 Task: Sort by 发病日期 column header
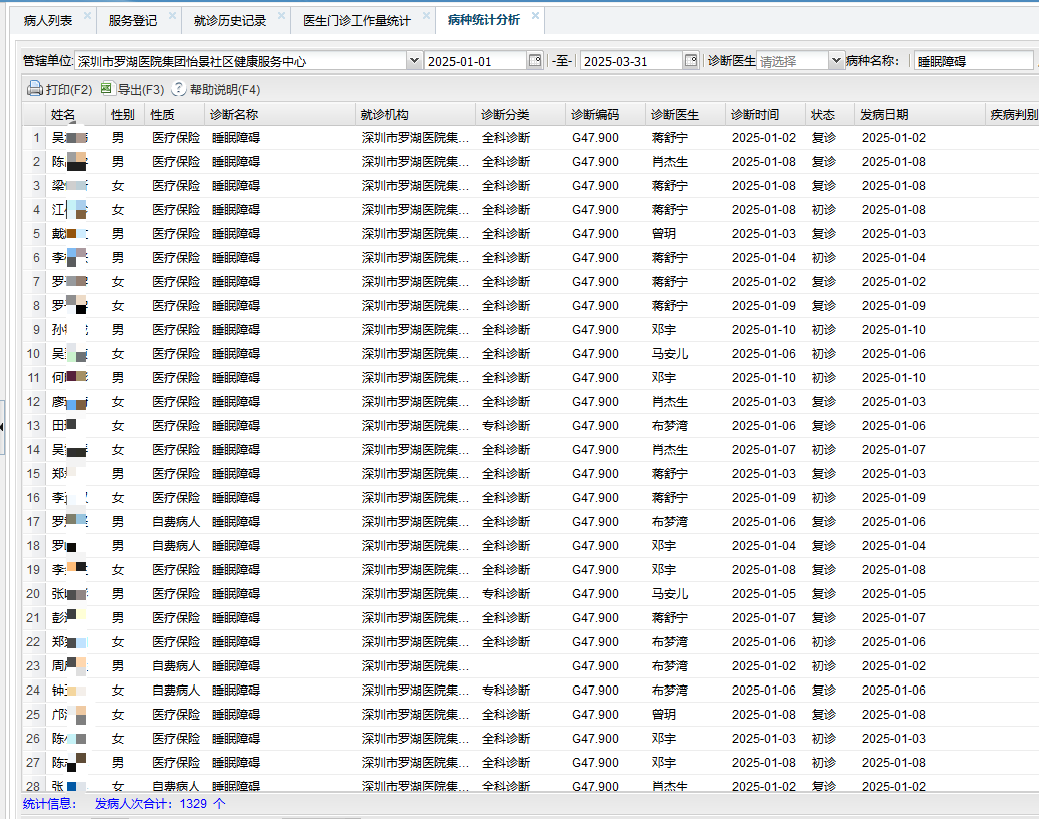click(x=884, y=114)
